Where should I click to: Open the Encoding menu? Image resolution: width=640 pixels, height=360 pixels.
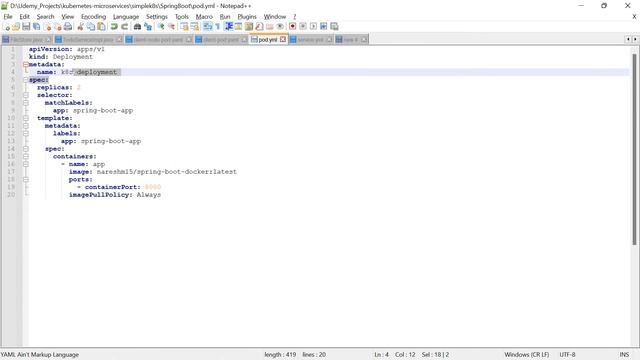tap(93, 17)
